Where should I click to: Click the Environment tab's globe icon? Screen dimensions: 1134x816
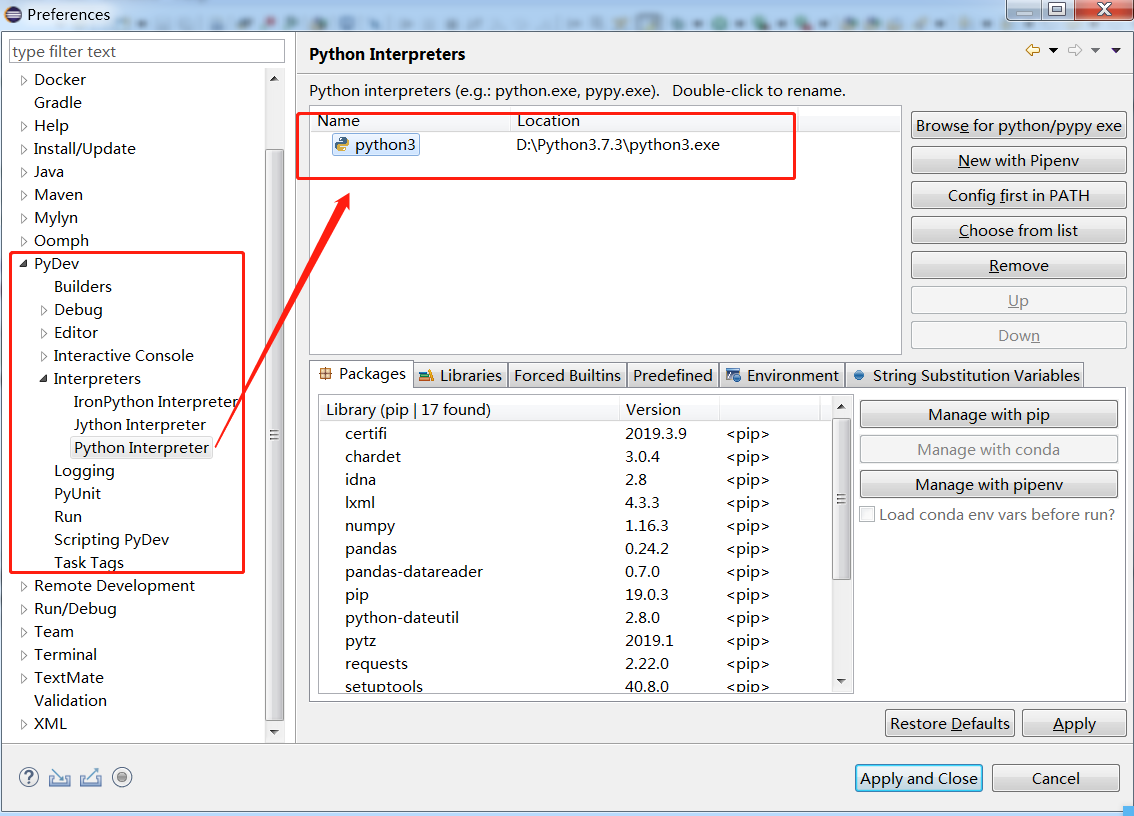click(731, 374)
